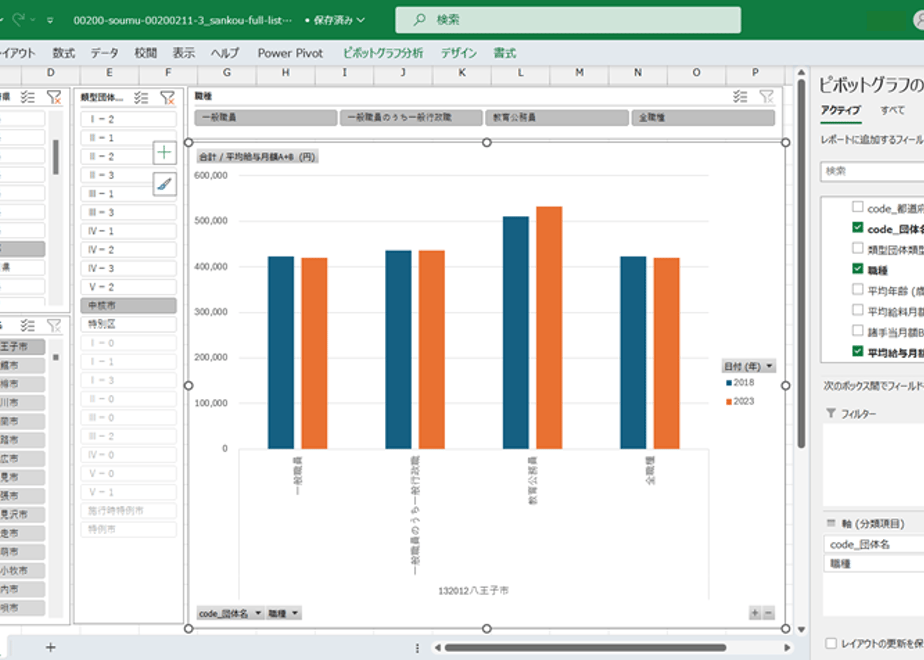Image resolution: width=924 pixels, height=660 pixels.
Task: Select the 一般職員 slicer button
Action: [266, 117]
